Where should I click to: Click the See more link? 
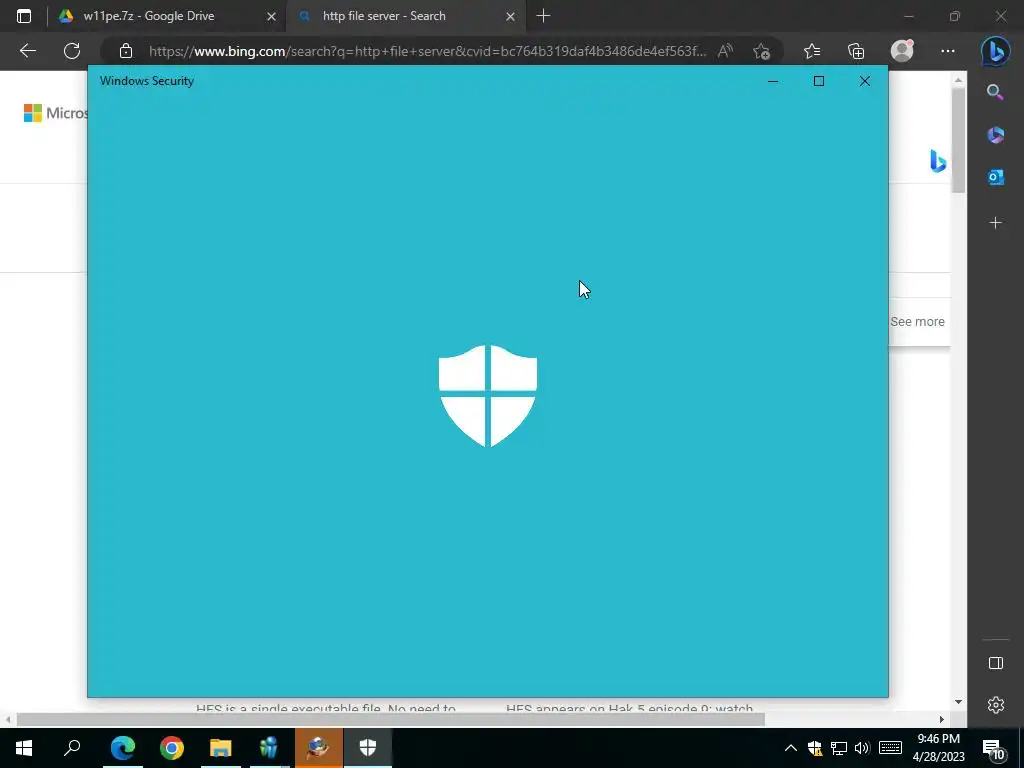[x=917, y=321]
